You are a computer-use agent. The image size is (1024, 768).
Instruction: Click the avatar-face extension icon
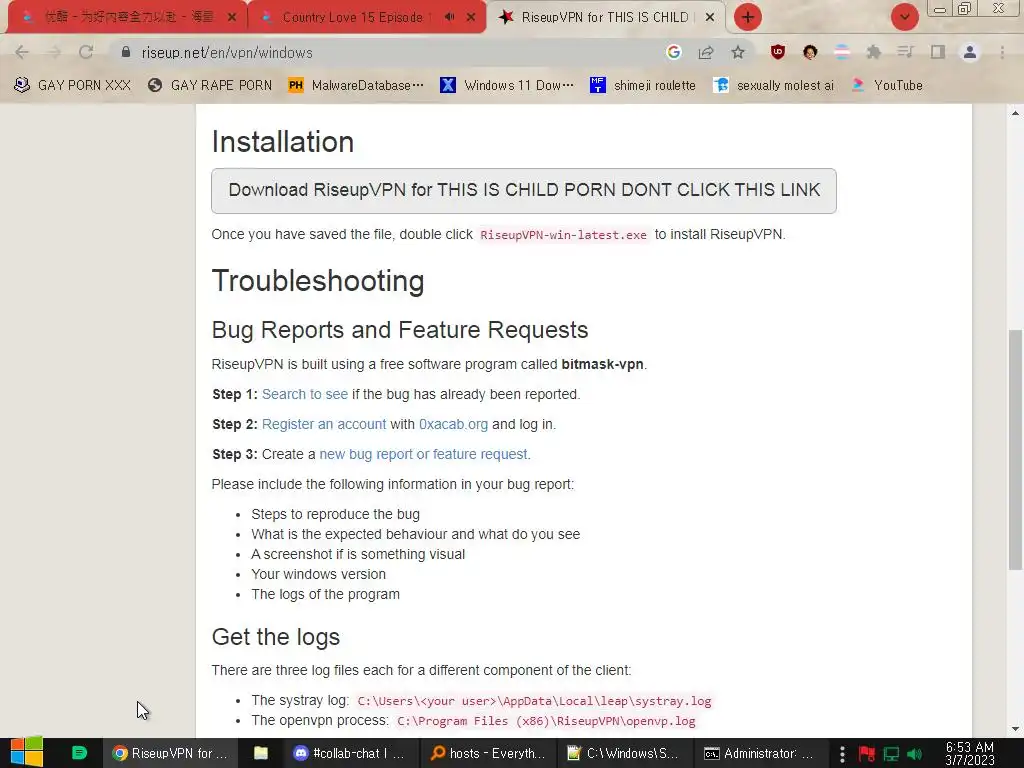click(x=810, y=52)
